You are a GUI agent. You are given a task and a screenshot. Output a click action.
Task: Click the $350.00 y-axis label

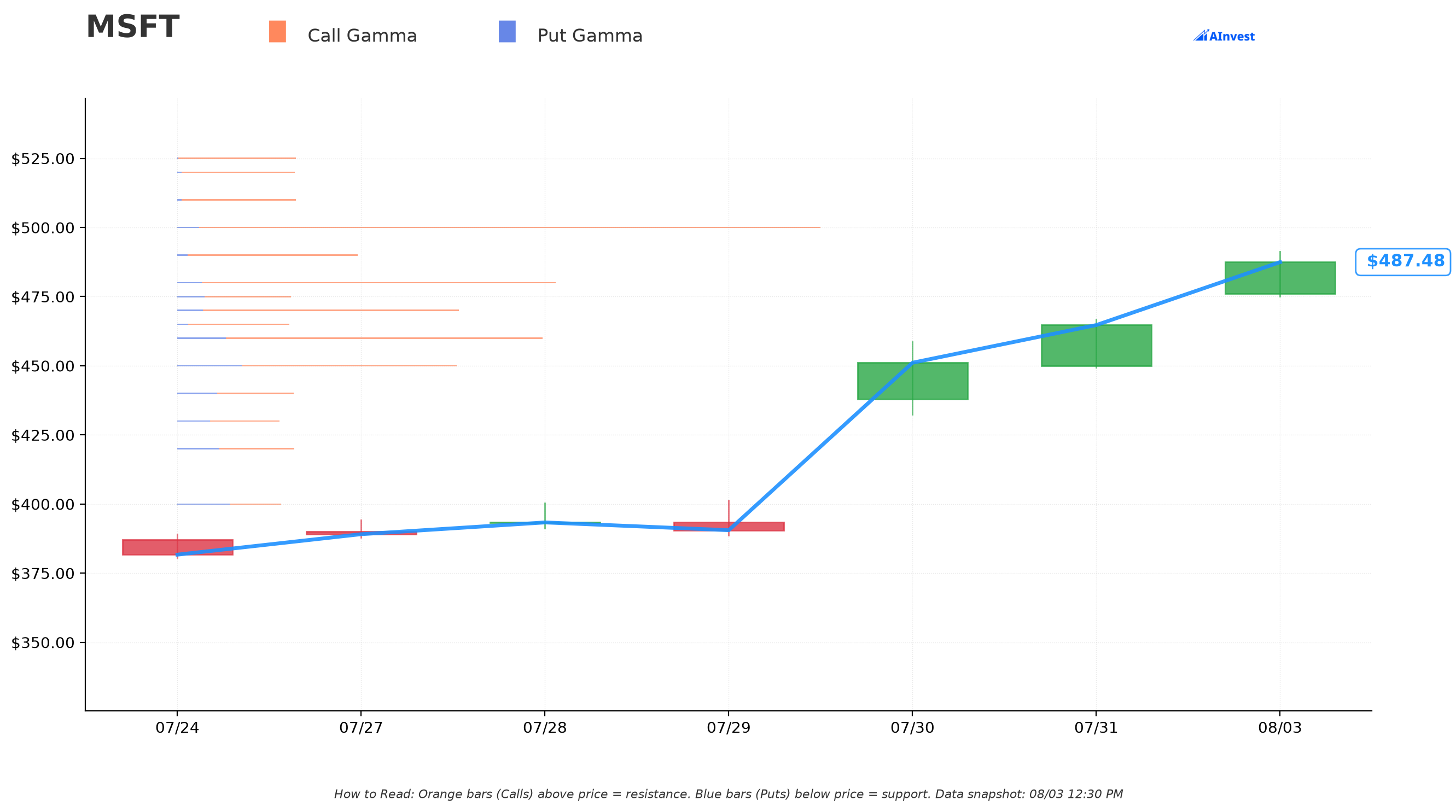coord(43,642)
